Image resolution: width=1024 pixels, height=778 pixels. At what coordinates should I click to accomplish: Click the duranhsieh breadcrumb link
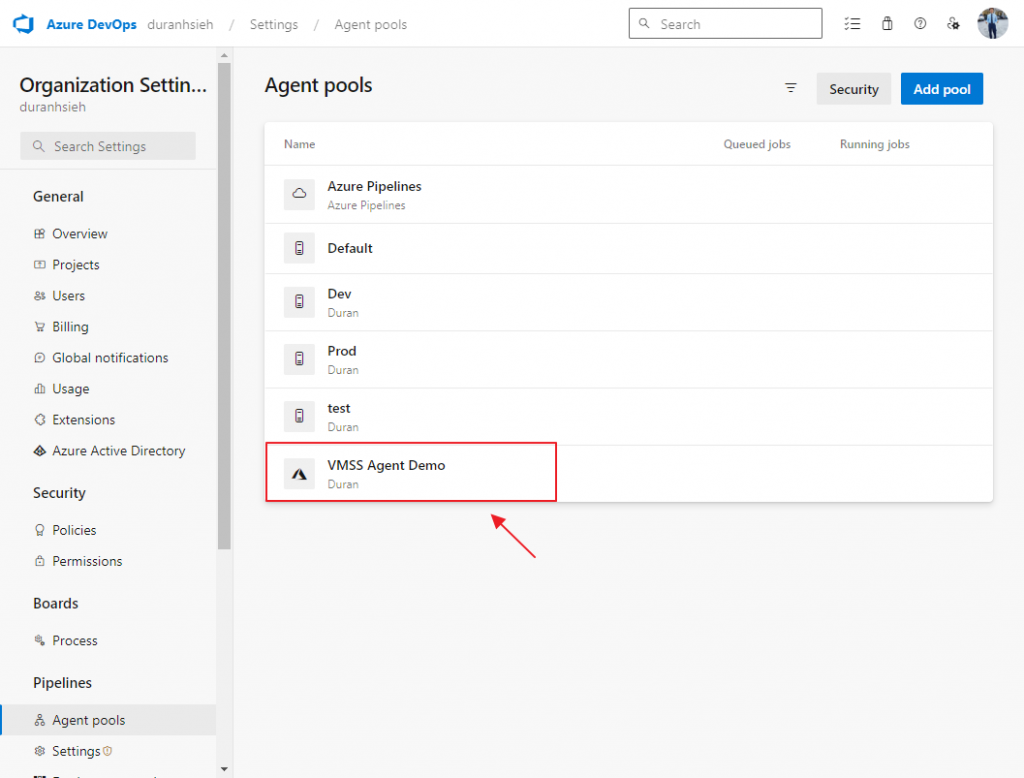coord(180,24)
